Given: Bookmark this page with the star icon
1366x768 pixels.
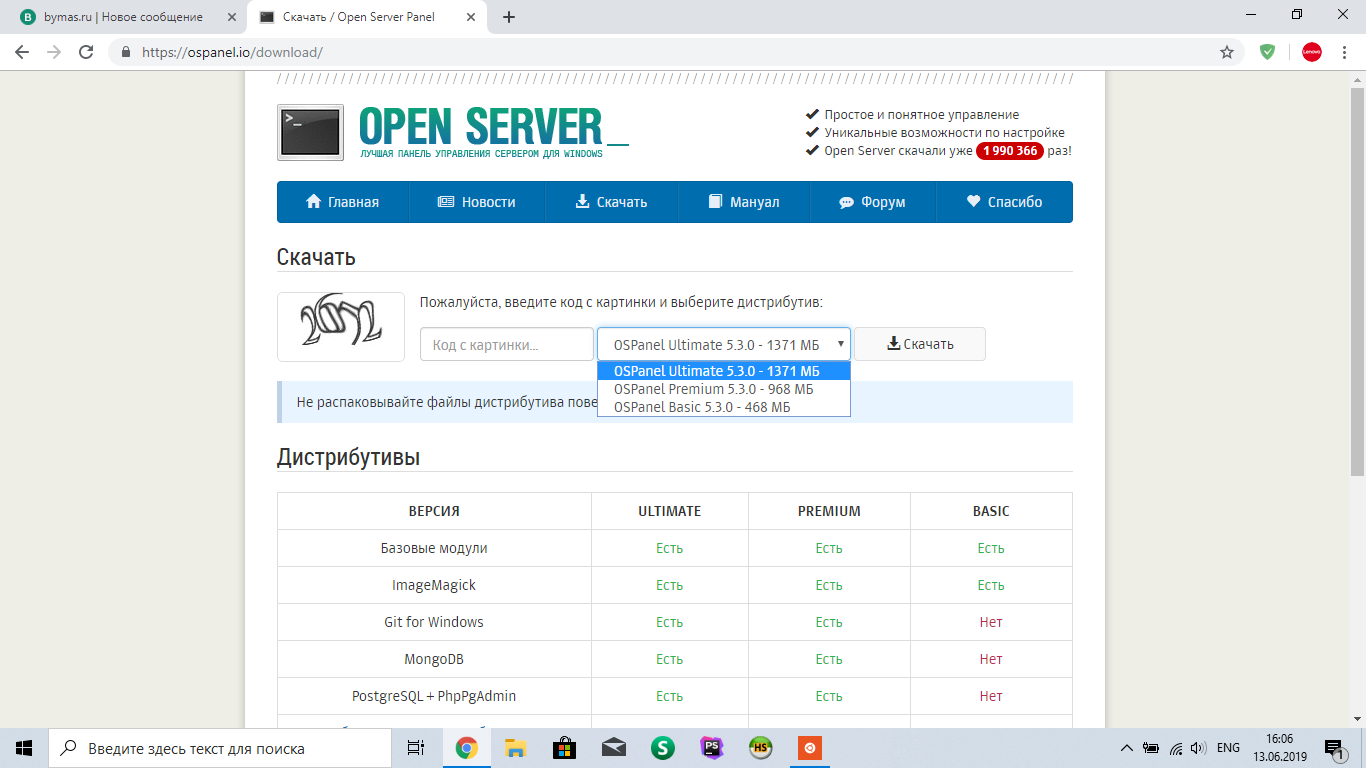Looking at the screenshot, I should point(1227,52).
